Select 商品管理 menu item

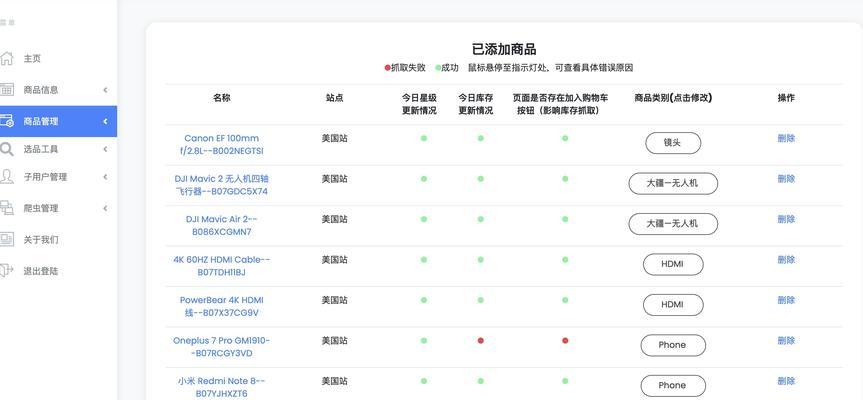[58, 121]
